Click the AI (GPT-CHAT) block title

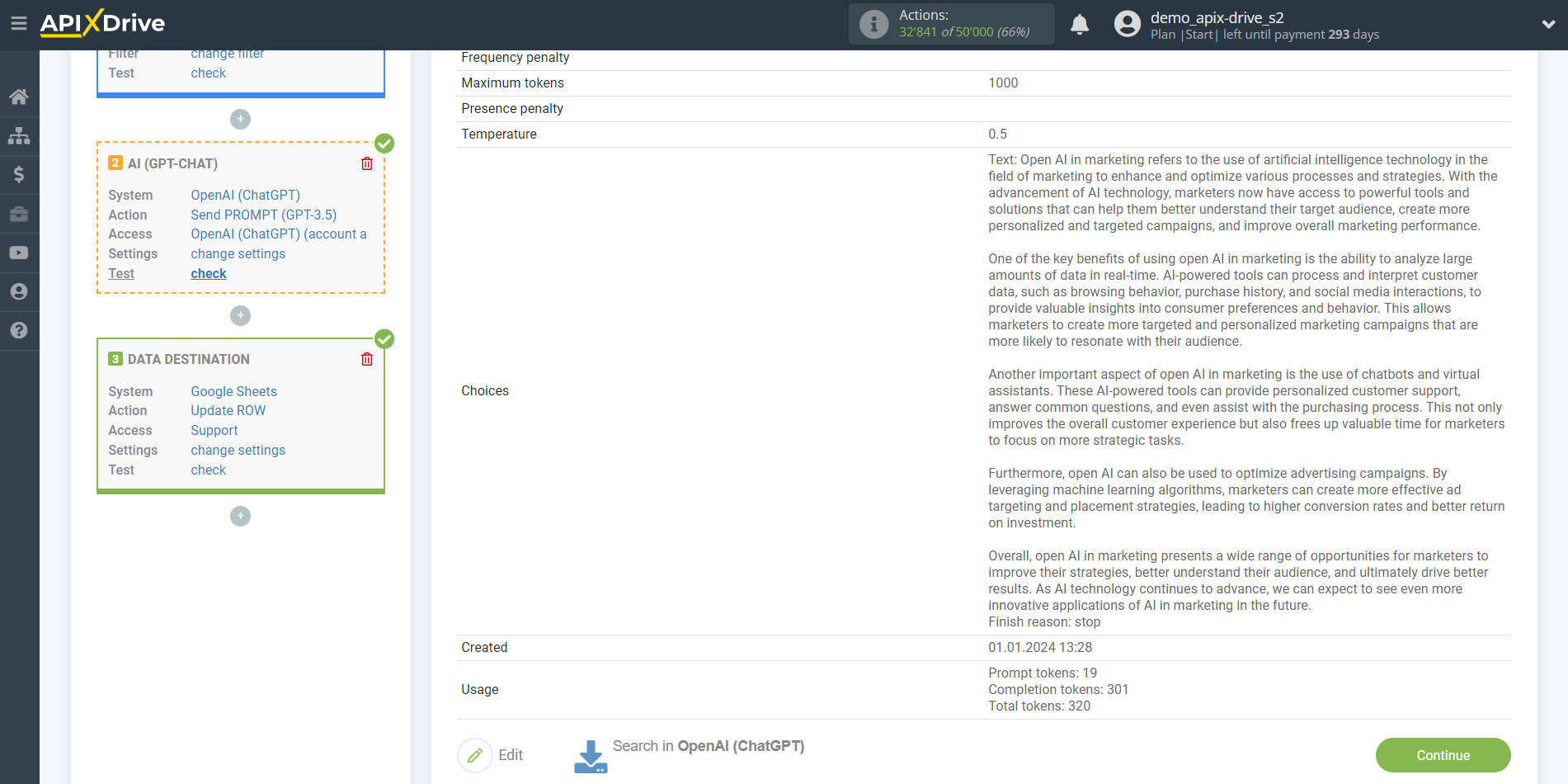click(x=172, y=163)
